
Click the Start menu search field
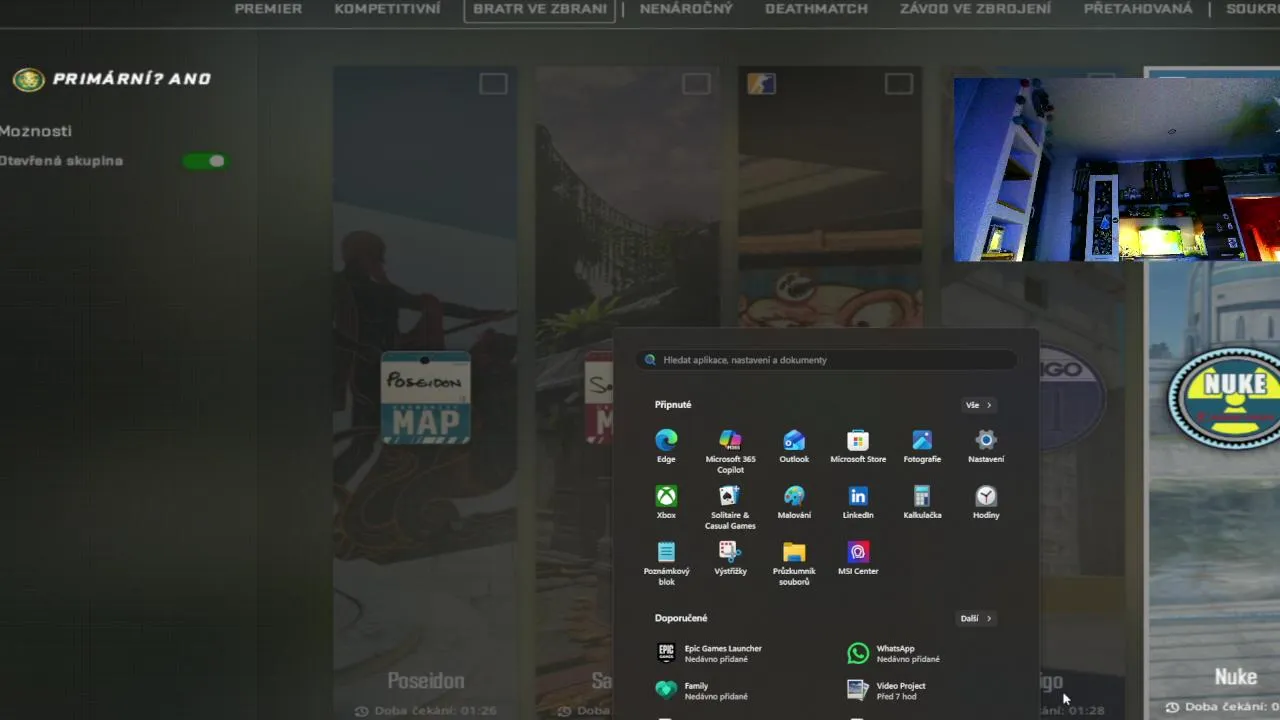click(x=827, y=360)
